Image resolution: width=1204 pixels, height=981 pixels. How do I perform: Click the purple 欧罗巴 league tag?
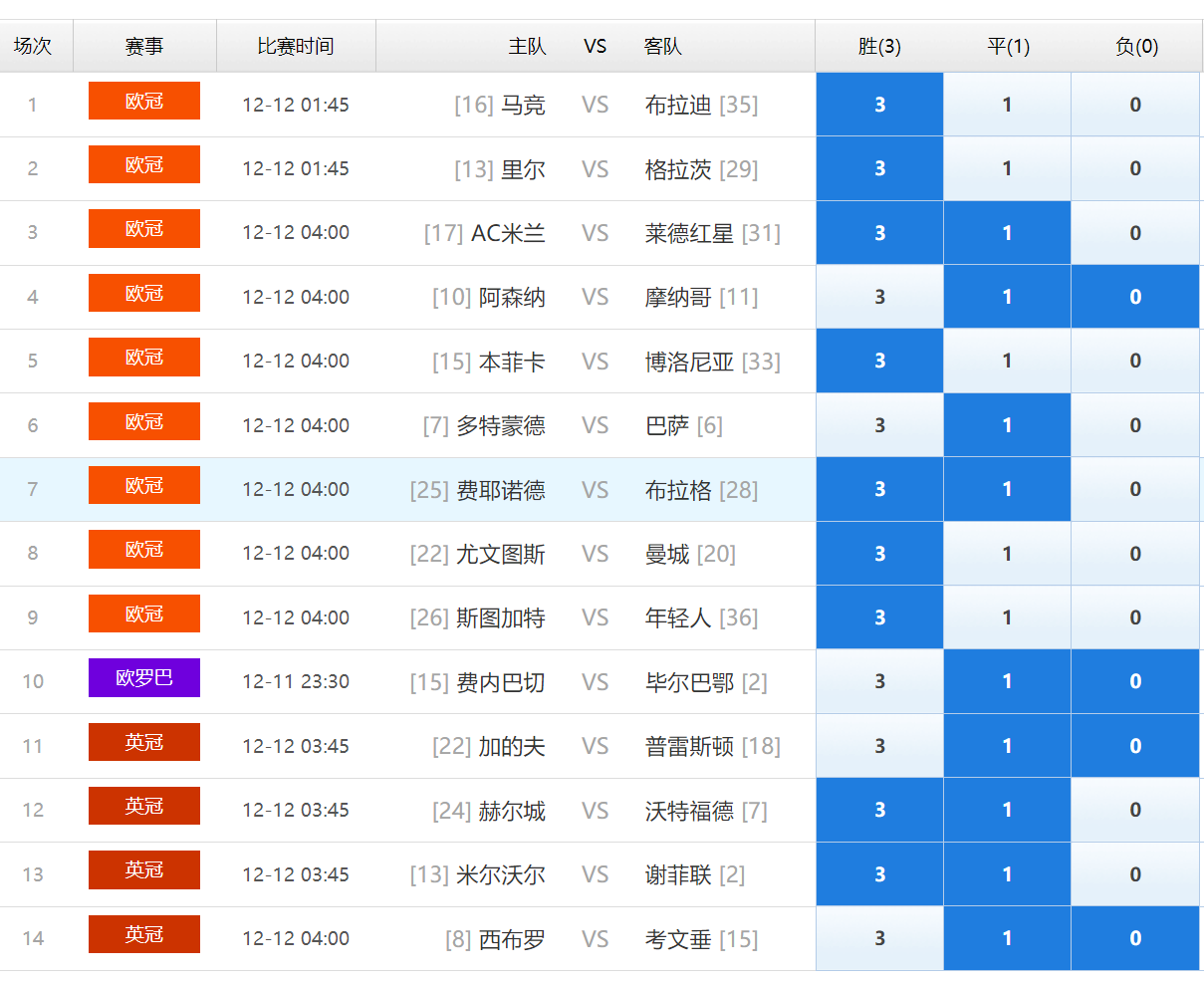(x=144, y=677)
